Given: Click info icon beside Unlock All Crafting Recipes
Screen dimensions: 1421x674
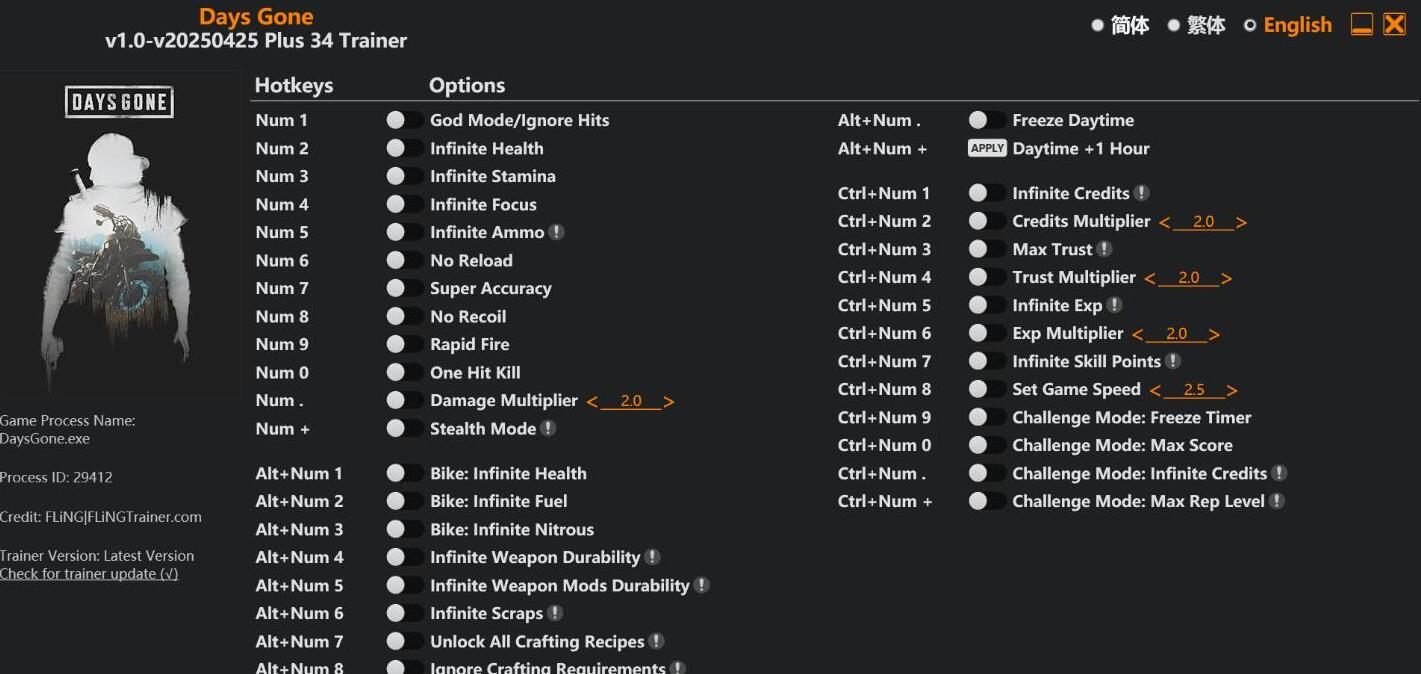Looking at the screenshot, I should coord(656,641).
